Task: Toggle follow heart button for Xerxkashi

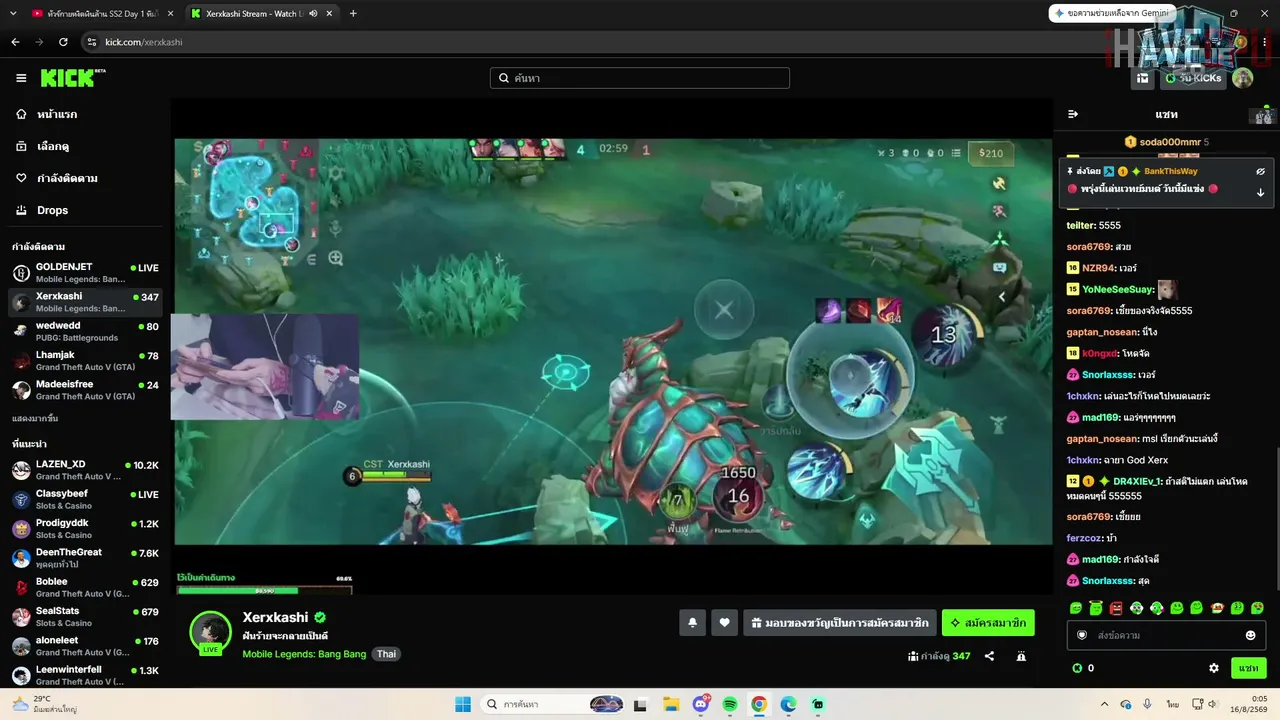Action: tap(724, 623)
